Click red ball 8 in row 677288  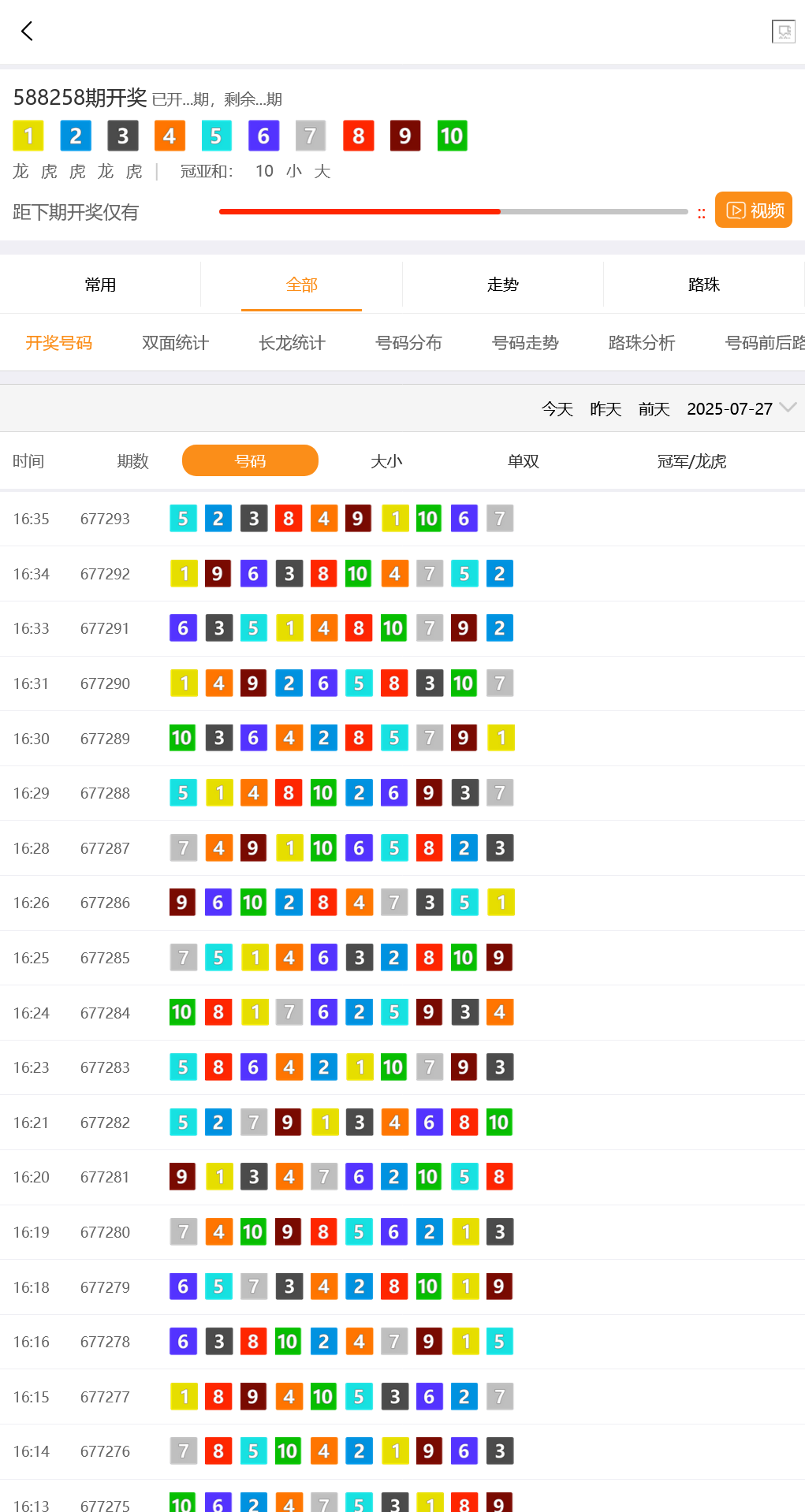(x=289, y=793)
